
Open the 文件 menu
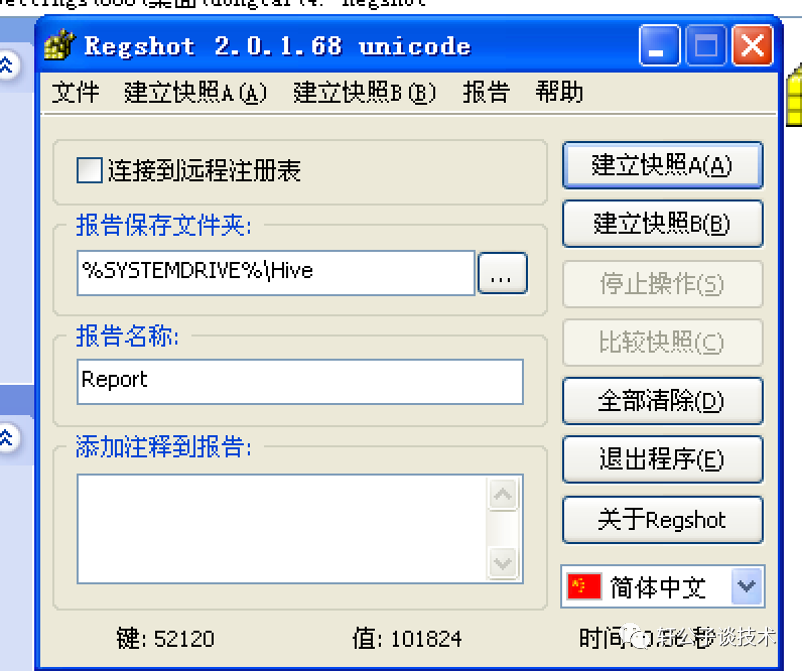75,93
